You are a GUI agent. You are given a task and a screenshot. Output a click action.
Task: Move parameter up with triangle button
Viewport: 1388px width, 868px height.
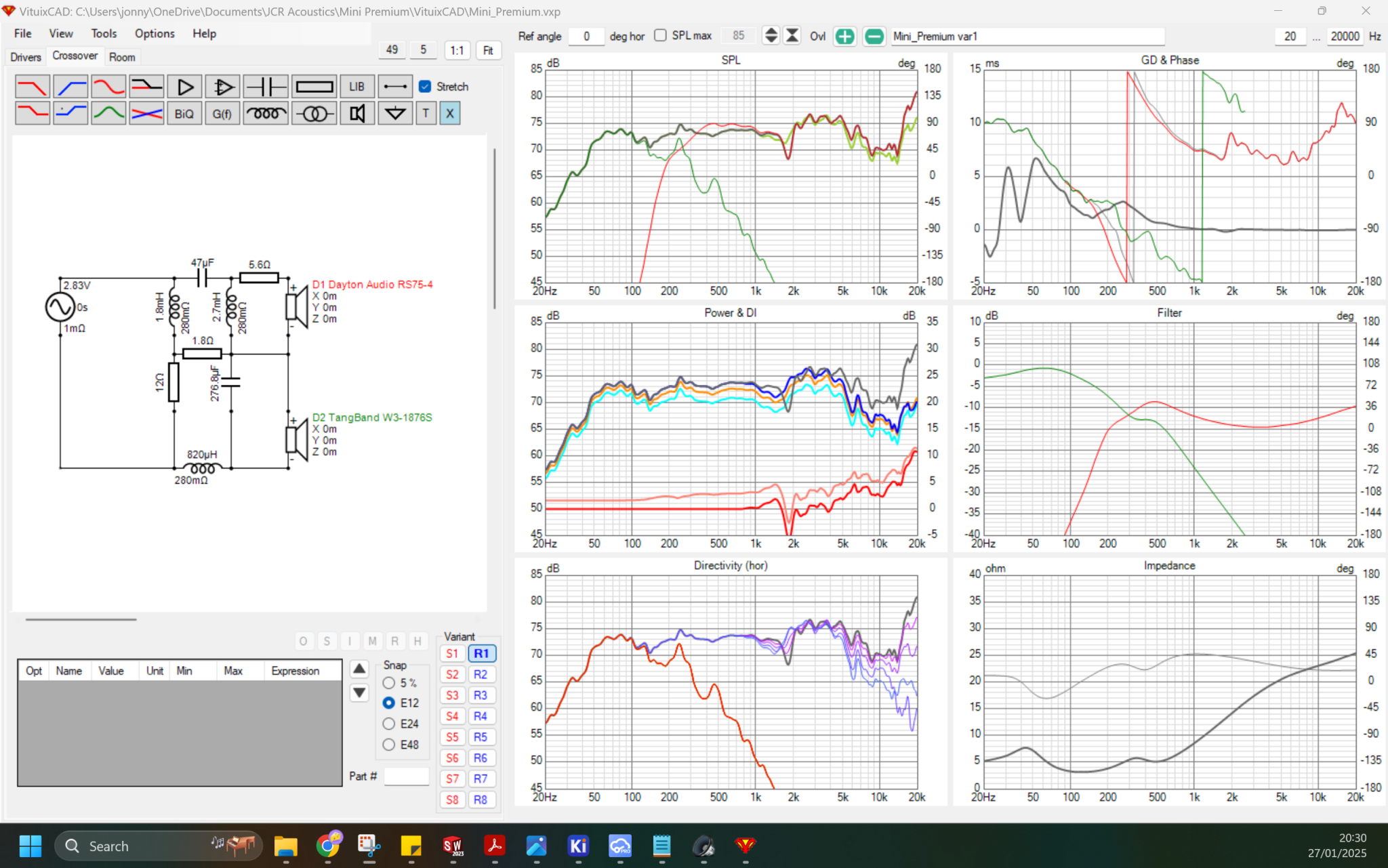click(359, 669)
